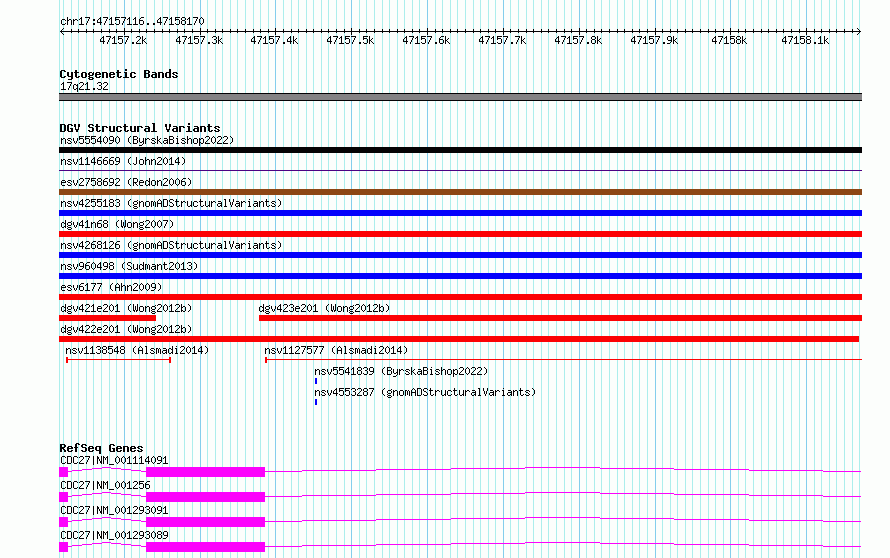Select the large magenta exon of NM_001293089

[x=205, y=547]
